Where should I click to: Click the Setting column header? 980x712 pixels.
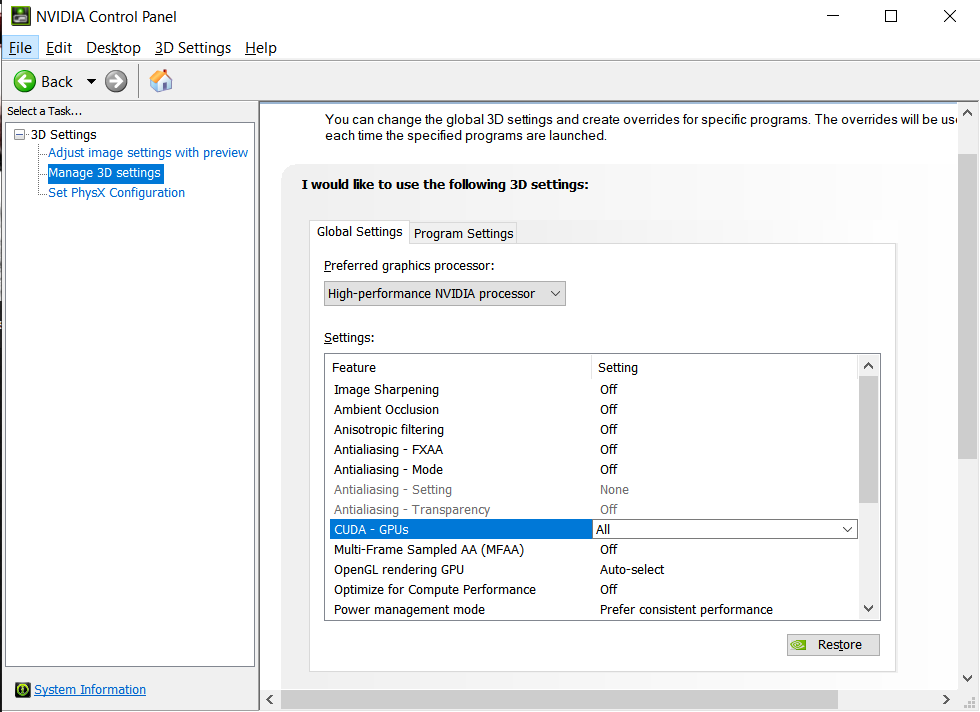[x=724, y=368]
